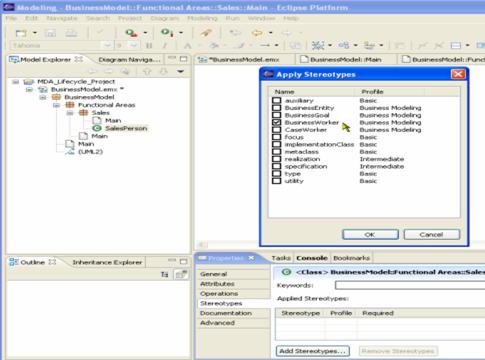
Task: Click the fill color bucket icon
Action: pyautogui.click(x=214, y=45)
